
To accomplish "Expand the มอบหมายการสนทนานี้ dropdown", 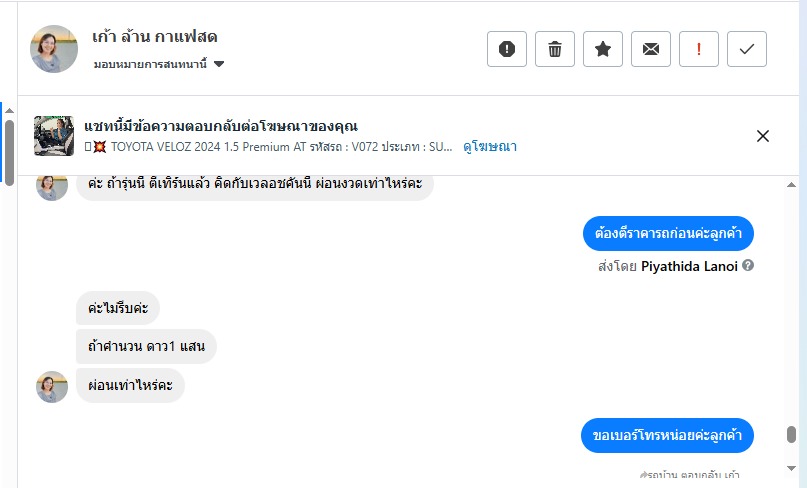I will tap(219, 65).
